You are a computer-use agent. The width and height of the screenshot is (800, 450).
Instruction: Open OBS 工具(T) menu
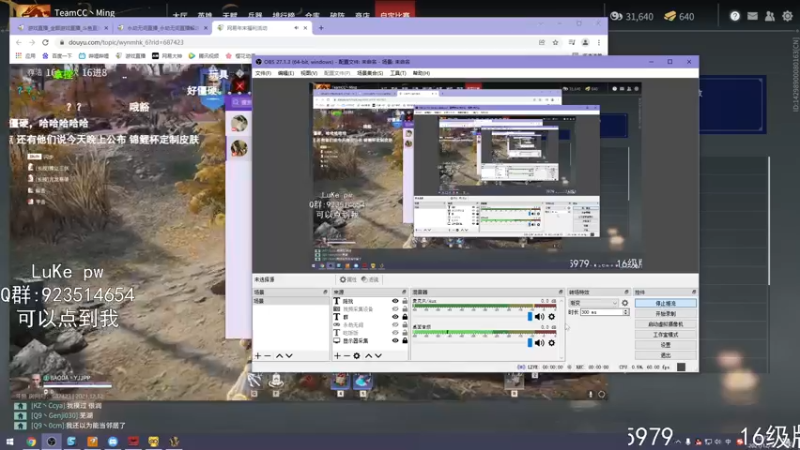[398, 73]
